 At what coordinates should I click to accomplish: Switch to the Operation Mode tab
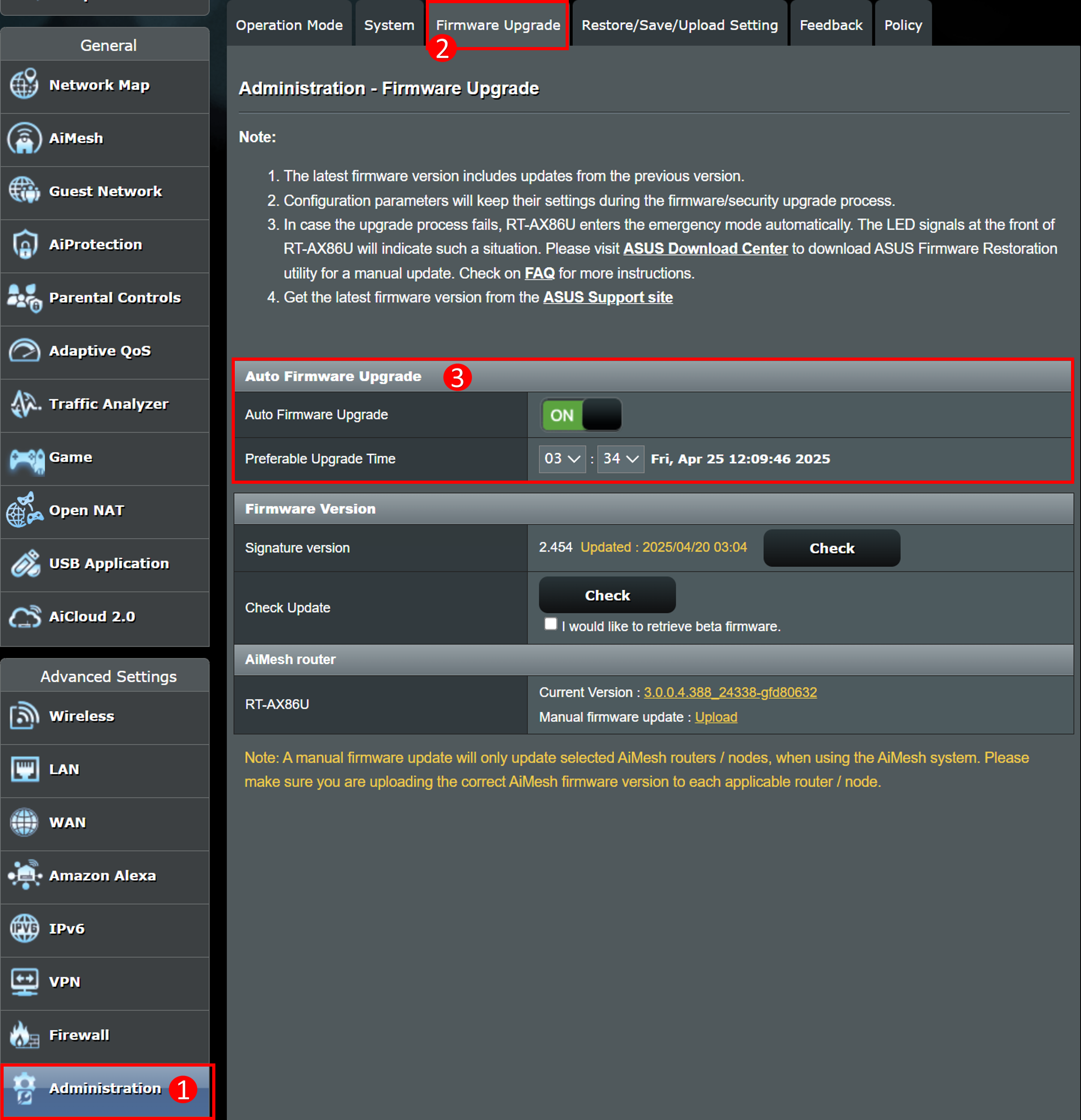point(289,25)
